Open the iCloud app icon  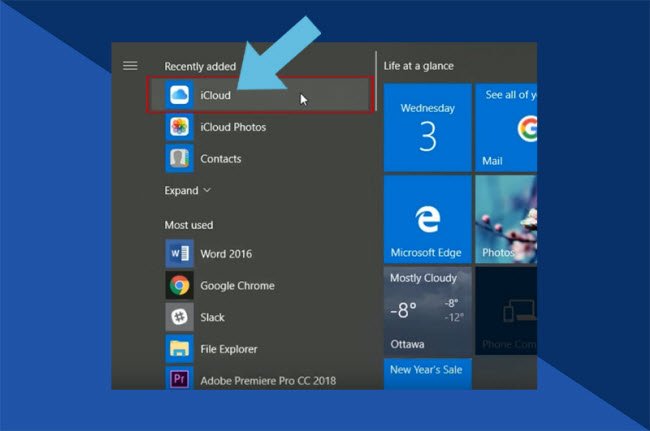[179, 95]
